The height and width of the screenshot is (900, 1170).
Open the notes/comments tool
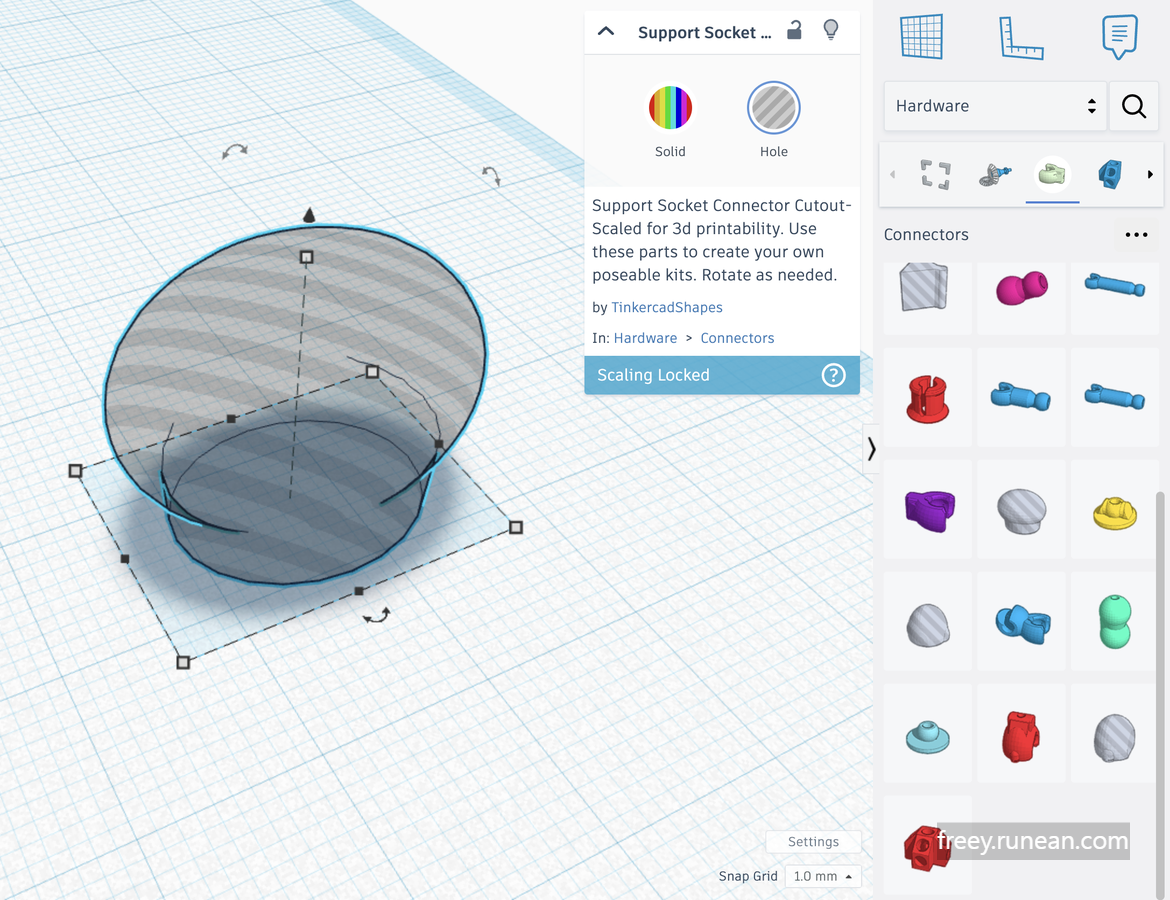[1118, 36]
